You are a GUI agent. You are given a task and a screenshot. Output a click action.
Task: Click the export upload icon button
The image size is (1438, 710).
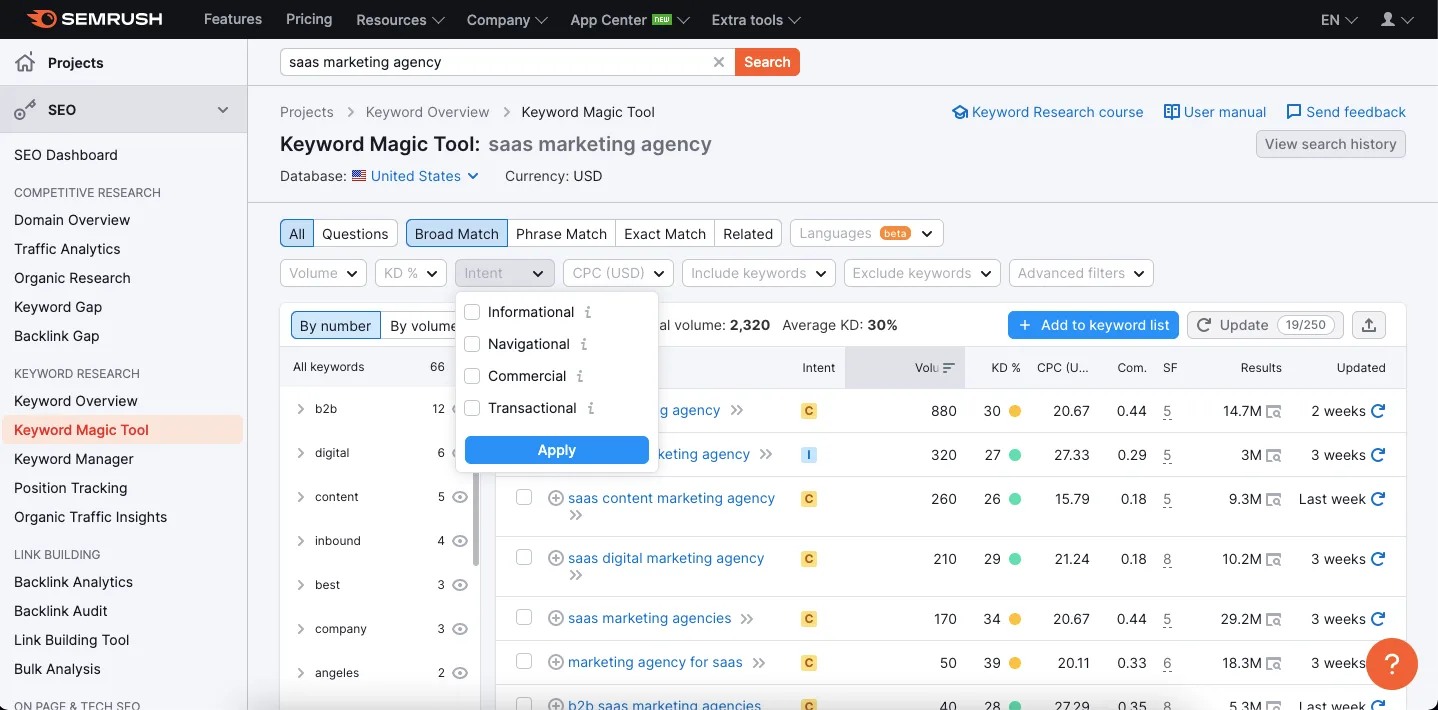tap(1369, 325)
